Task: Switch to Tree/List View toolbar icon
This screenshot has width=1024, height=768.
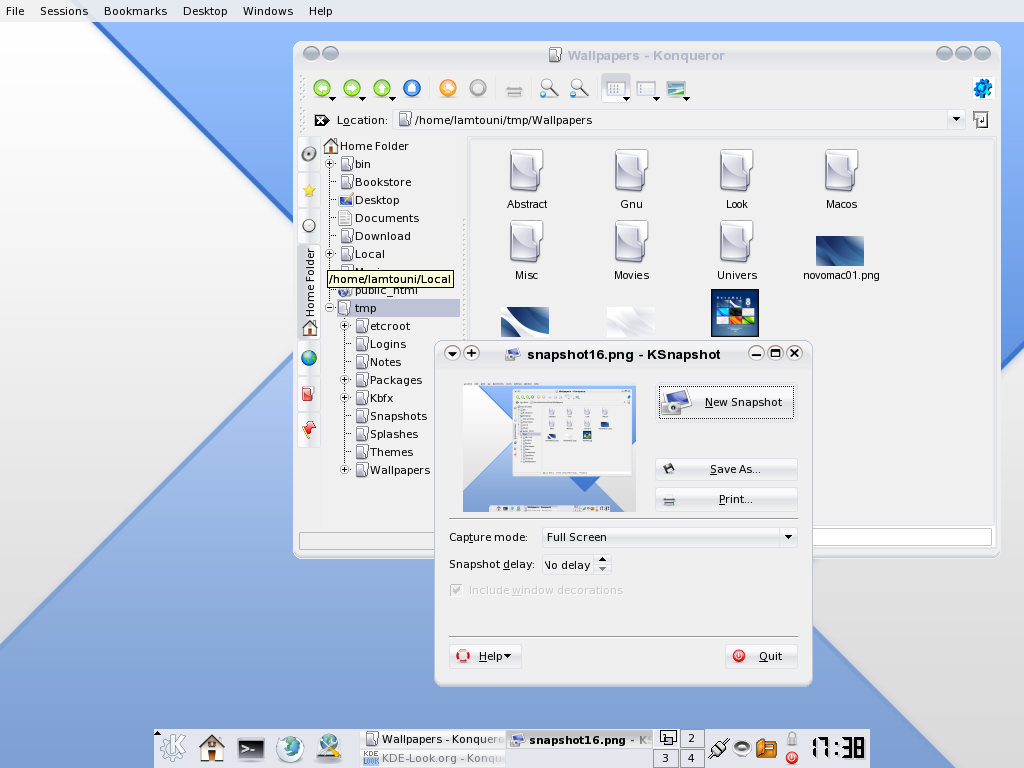Action: tap(646, 89)
